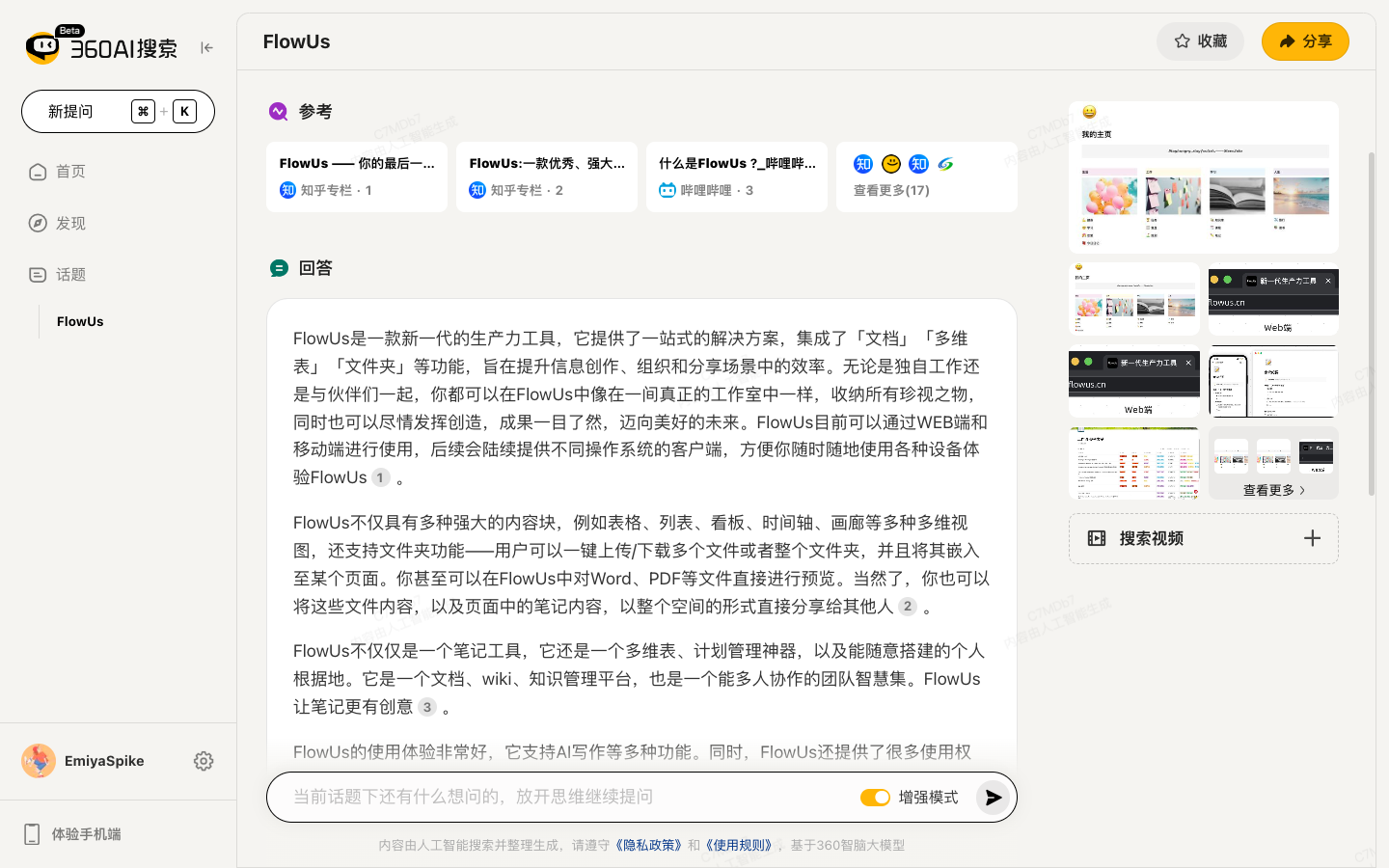Screen dimensions: 1389x868
Task: Collapse the left sidebar with the arrow icon
Action: (206, 46)
